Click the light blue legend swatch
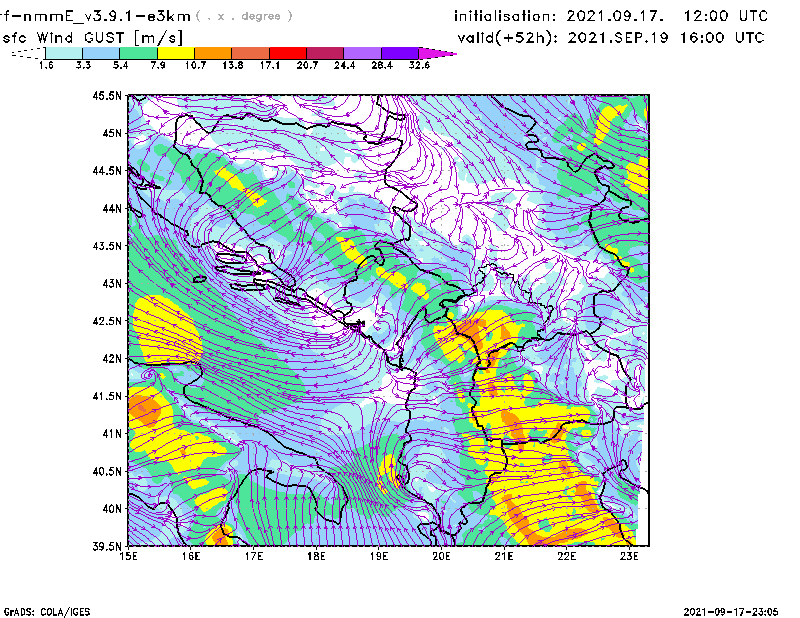 click(x=101, y=53)
